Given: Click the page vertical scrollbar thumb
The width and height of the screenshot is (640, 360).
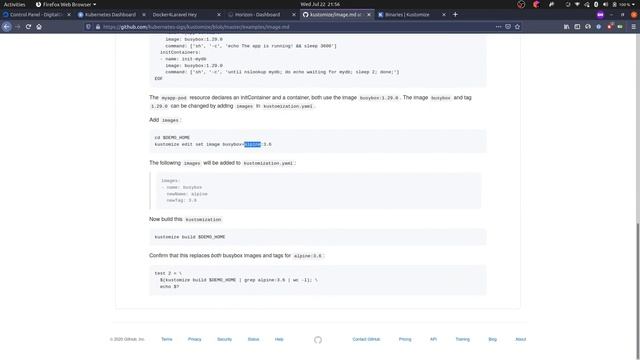Looking at the screenshot, I should pos(637,290).
